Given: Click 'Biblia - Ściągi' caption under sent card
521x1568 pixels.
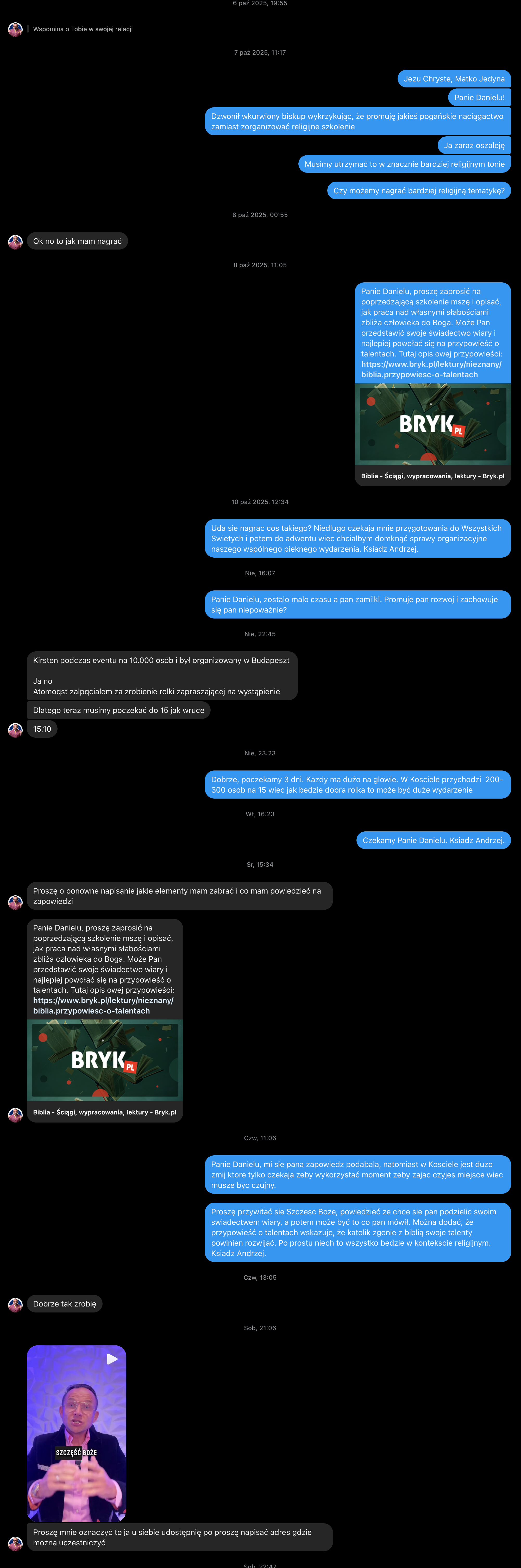Looking at the screenshot, I should pos(433,476).
